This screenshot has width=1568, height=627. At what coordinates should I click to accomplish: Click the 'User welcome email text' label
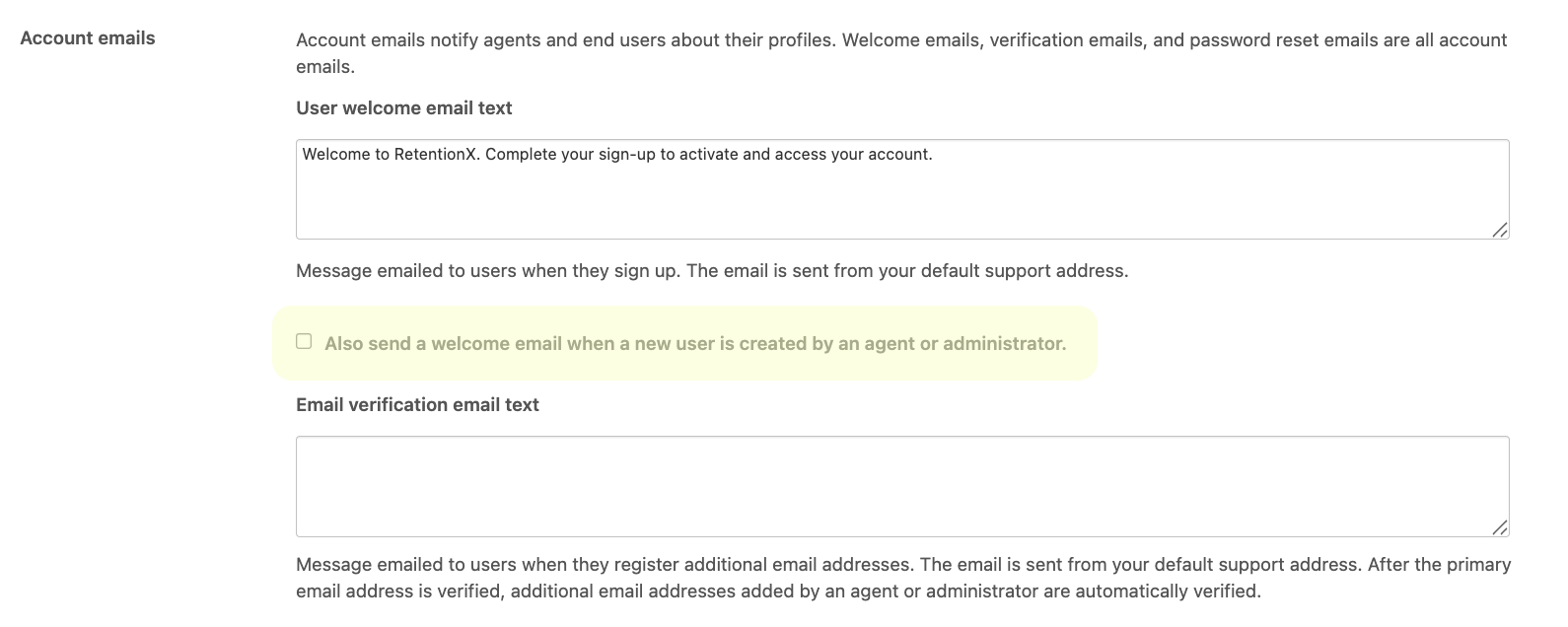click(x=403, y=108)
